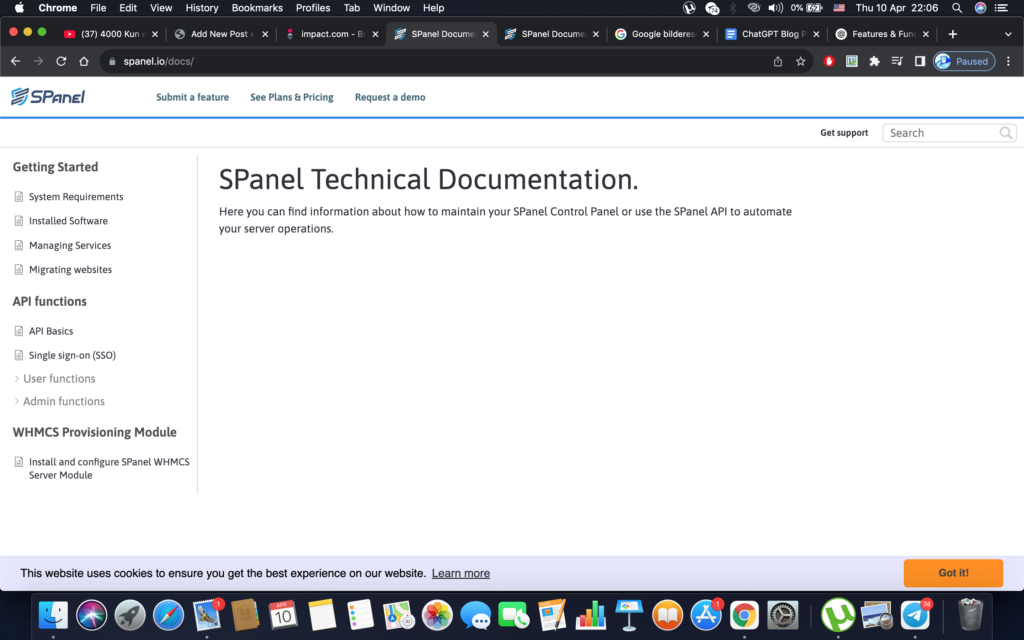This screenshot has width=1024, height=640.
Task: Open API Basics doc page
Action: point(51,331)
